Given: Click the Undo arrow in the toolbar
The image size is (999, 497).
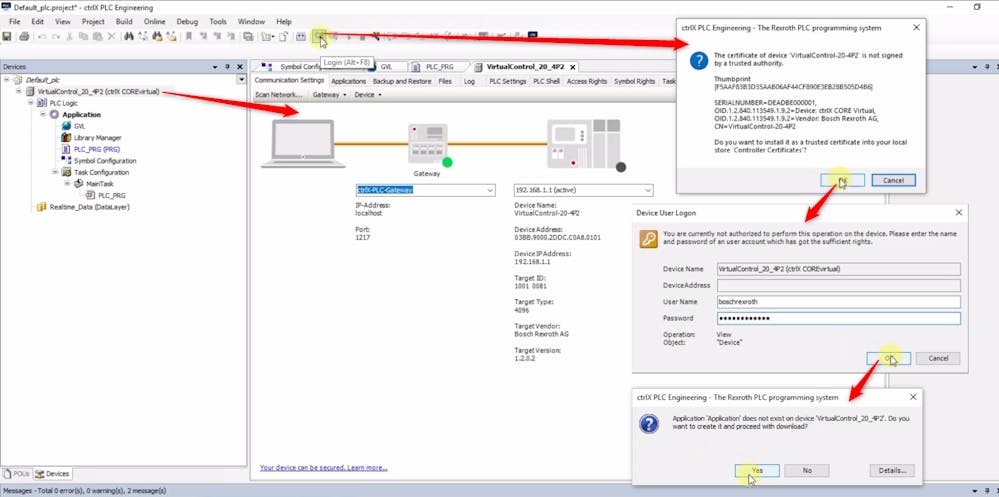Looking at the screenshot, I should pyautogui.click(x=41, y=36).
